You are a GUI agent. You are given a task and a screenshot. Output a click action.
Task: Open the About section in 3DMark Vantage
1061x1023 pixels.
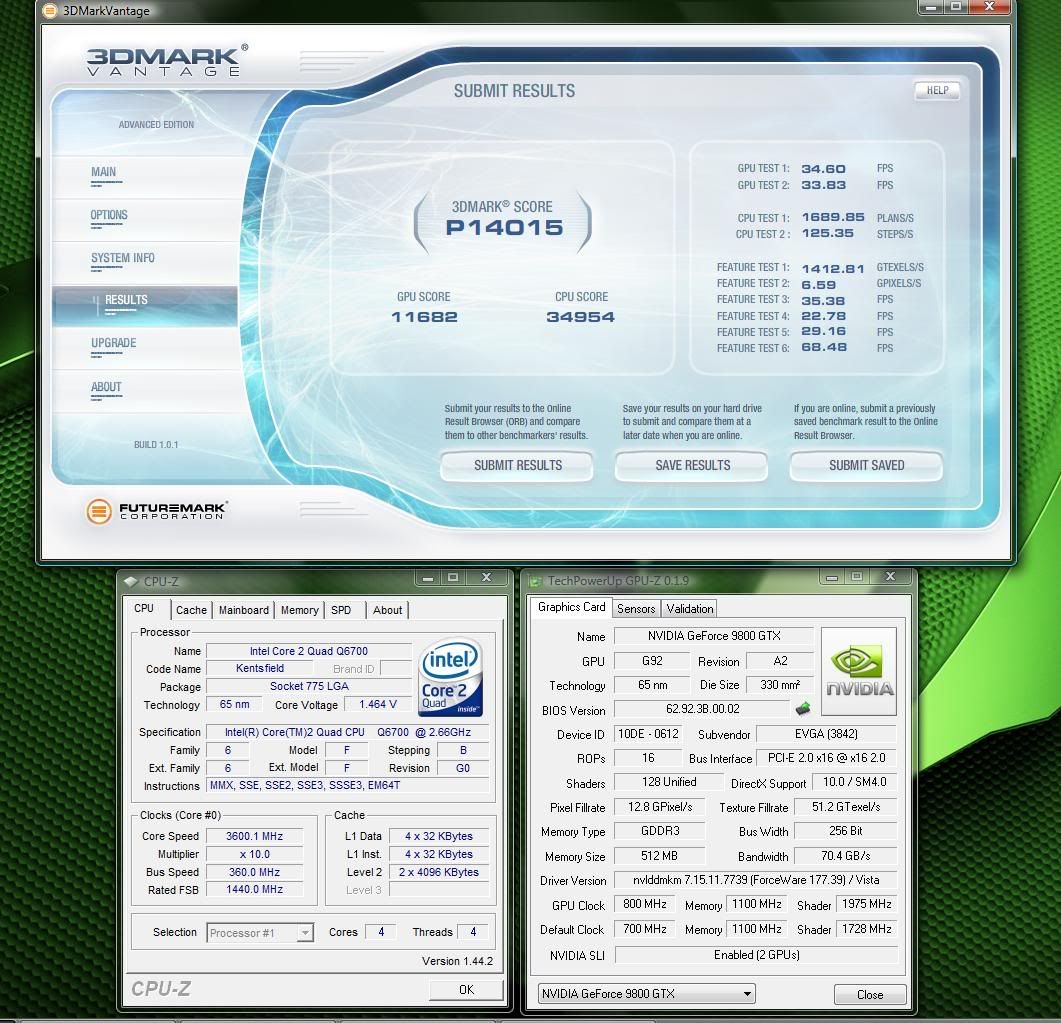106,387
